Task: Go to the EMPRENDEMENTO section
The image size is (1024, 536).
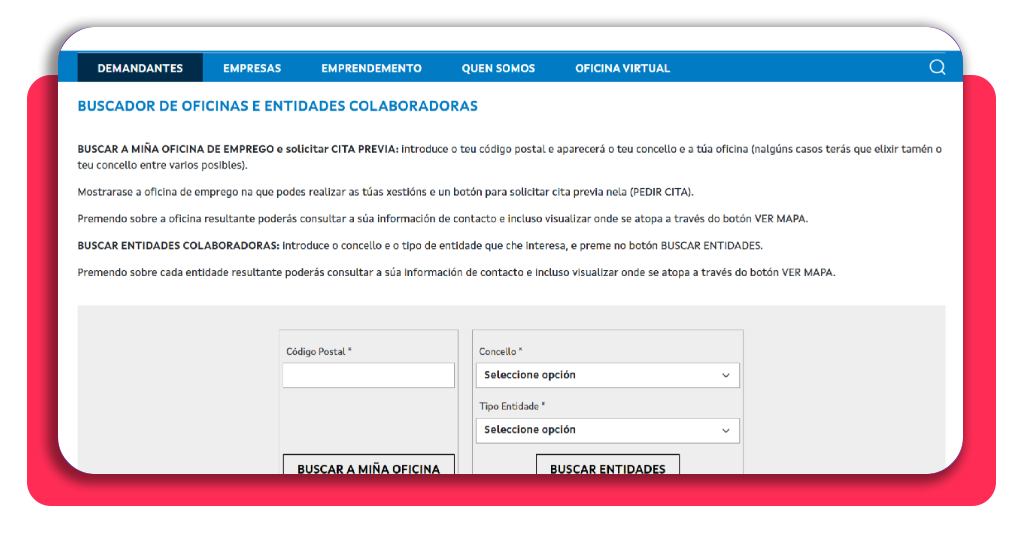Action: click(371, 68)
